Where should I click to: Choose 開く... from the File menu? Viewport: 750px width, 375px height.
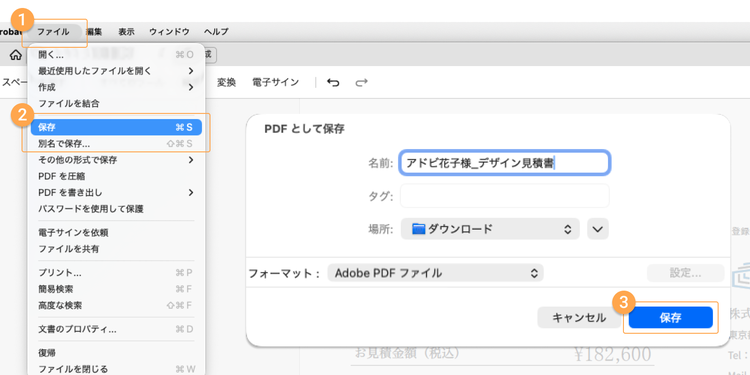(x=116, y=55)
